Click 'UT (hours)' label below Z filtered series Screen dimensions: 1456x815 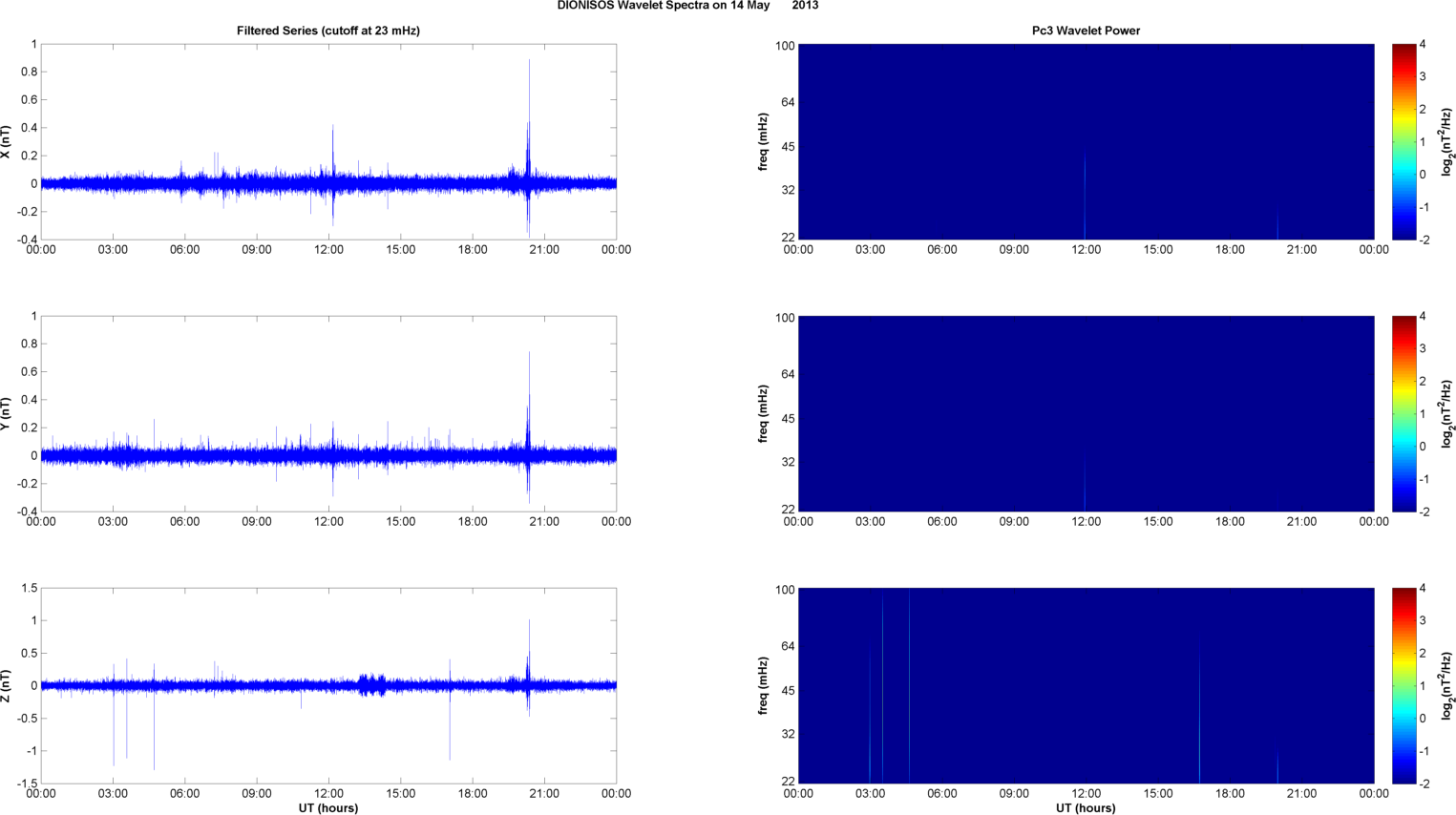(x=328, y=808)
